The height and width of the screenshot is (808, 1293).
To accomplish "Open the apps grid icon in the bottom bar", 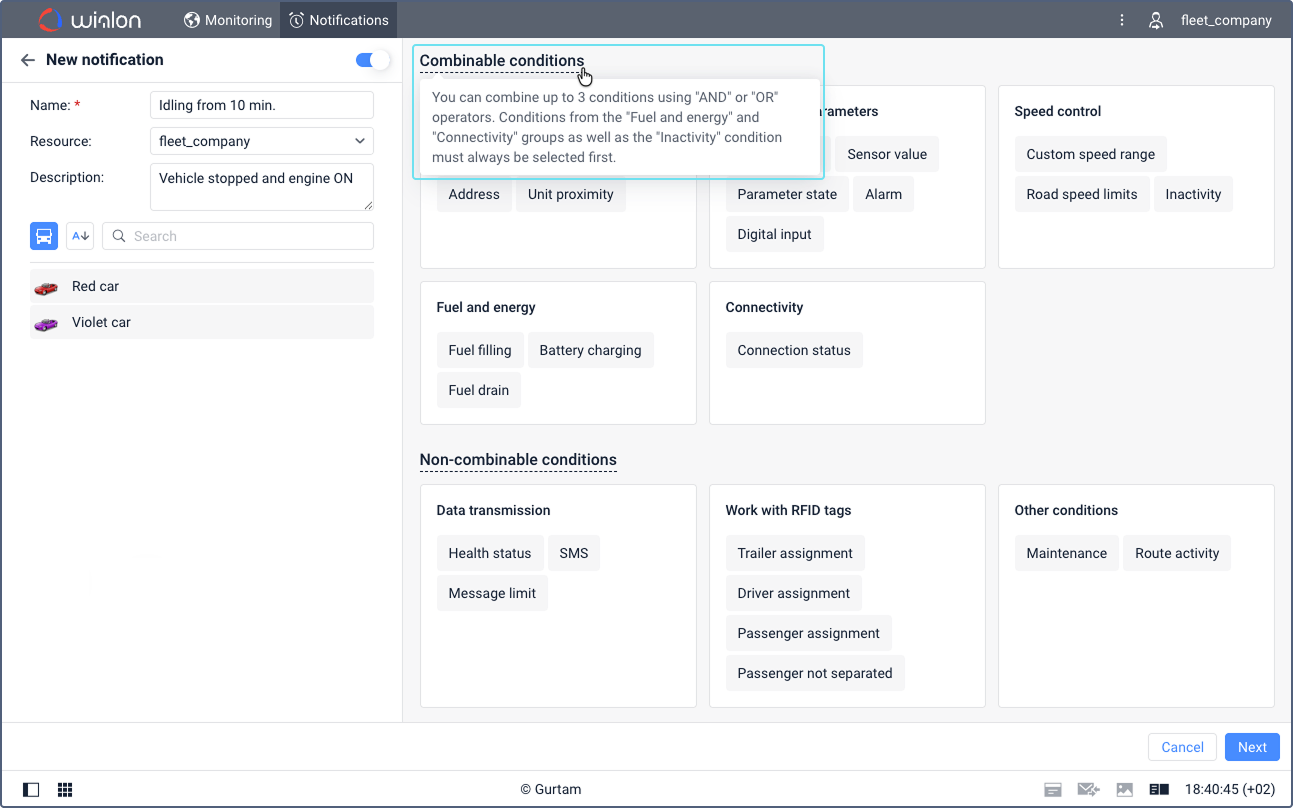I will 65,789.
